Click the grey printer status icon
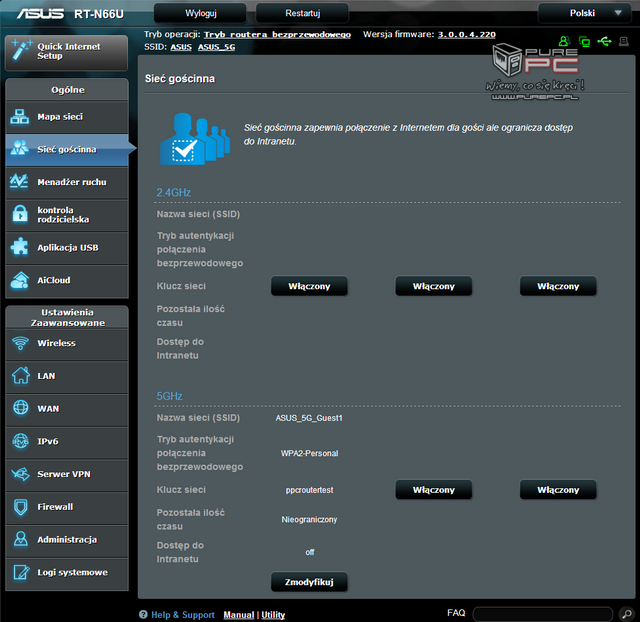Viewport: 640px width, 622px height. point(624,41)
